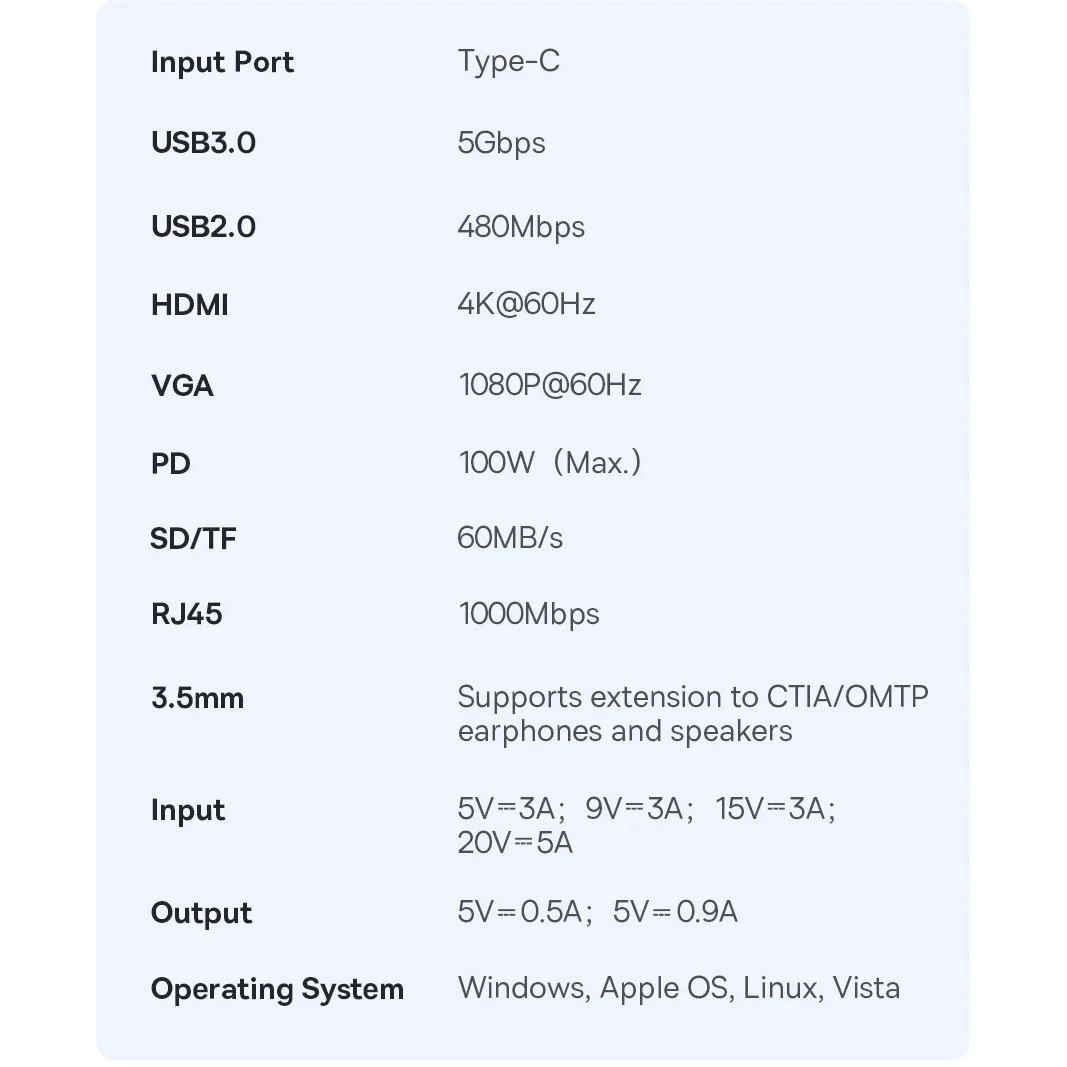The height and width of the screenshot is (1067, 1067).
Task: Click the VGA row label
Action: pyautogui.click(x=182, y=385)
